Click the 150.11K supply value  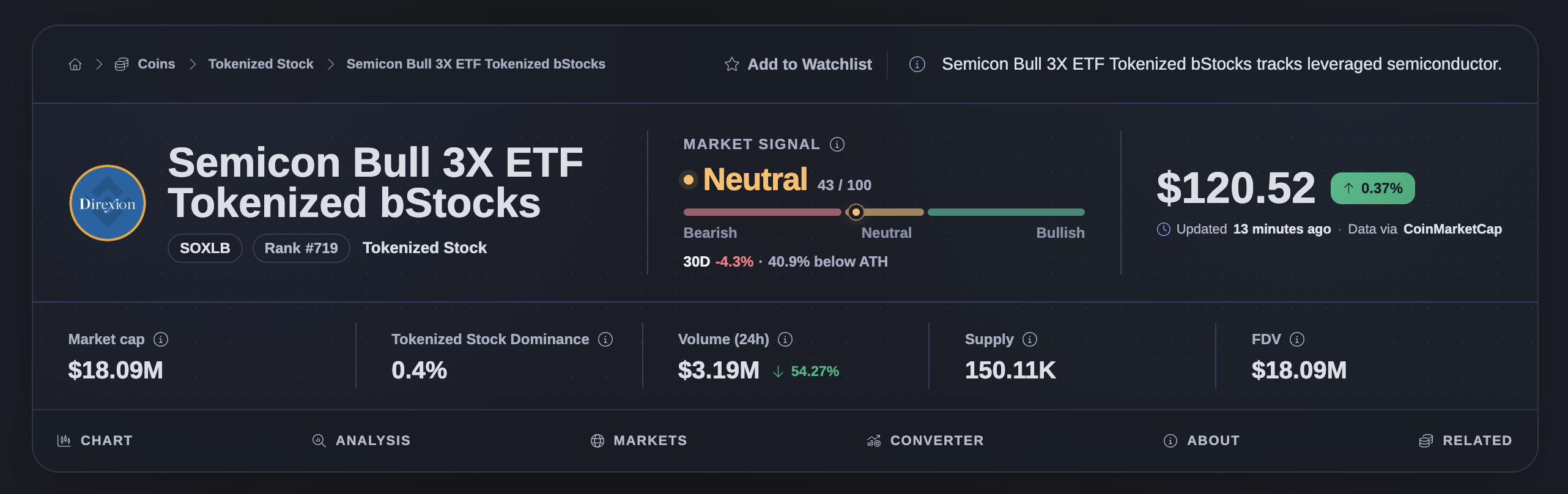1010,370
